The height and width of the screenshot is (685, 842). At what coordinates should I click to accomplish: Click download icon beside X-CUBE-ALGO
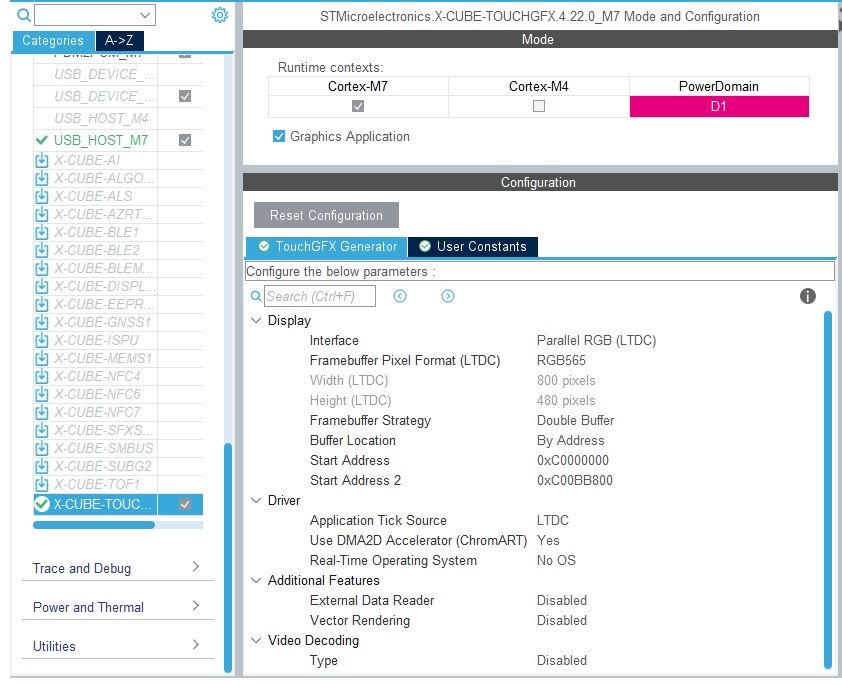41,178
